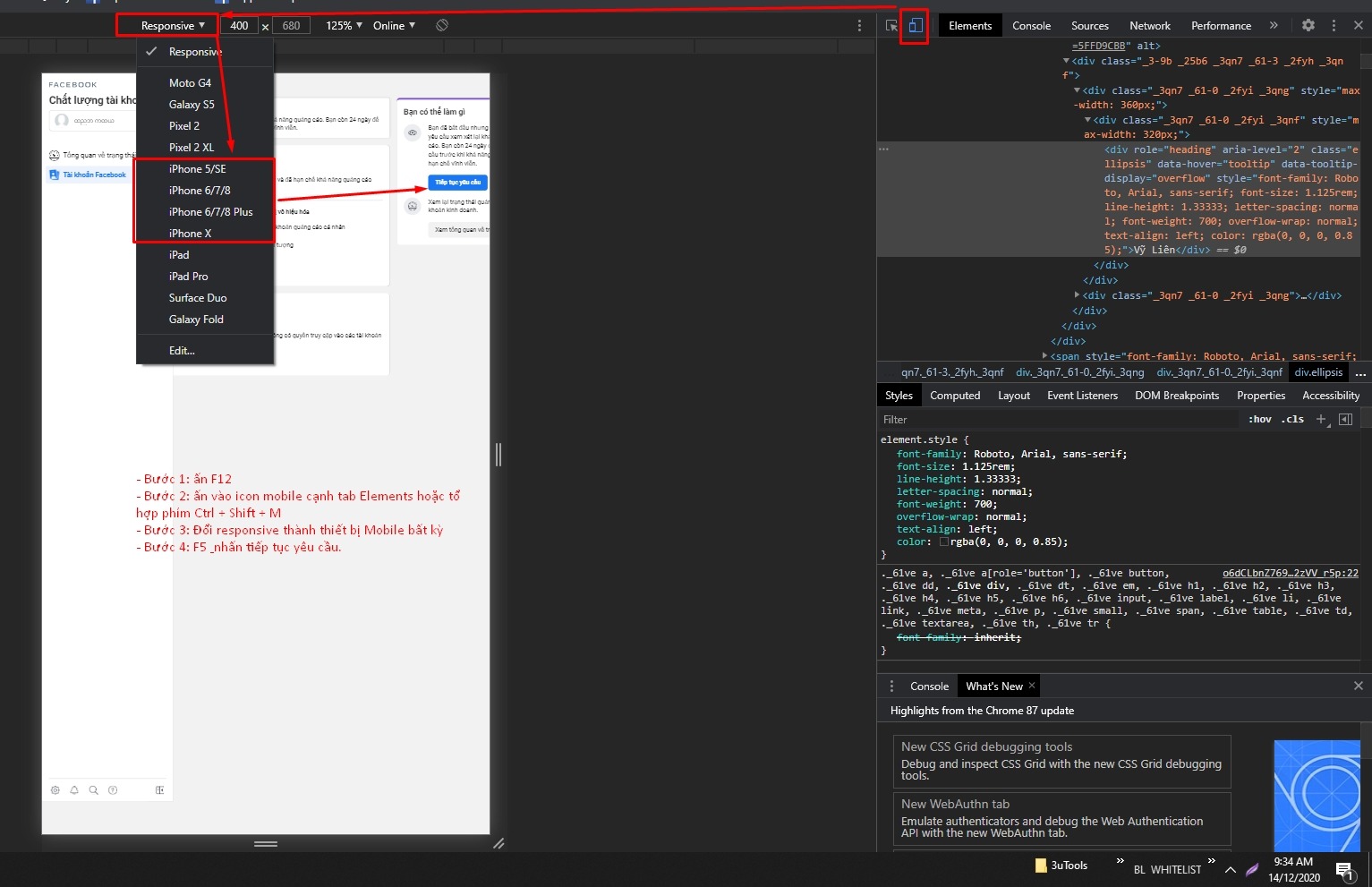Click the rotate screen orientation icon
The height and width of the screenshot is (887, 1372).
coord(442,26)
